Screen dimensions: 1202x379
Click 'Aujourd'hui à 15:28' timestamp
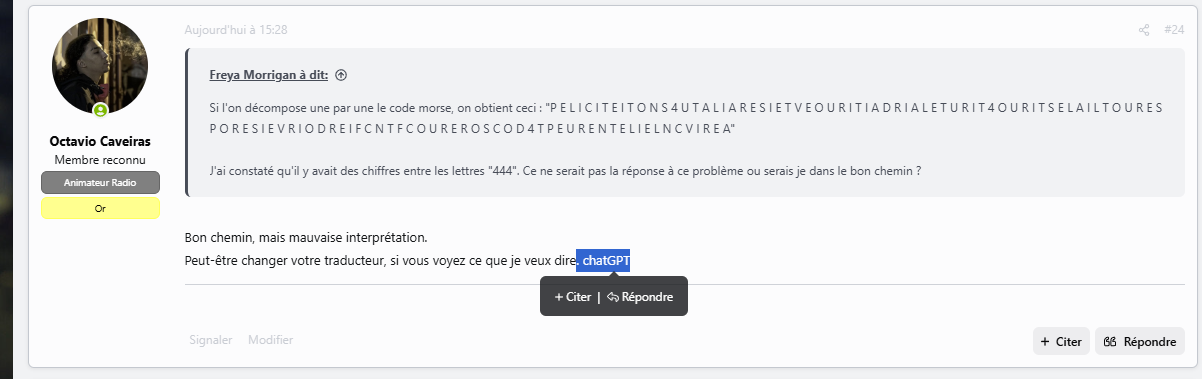pos(236,30)
